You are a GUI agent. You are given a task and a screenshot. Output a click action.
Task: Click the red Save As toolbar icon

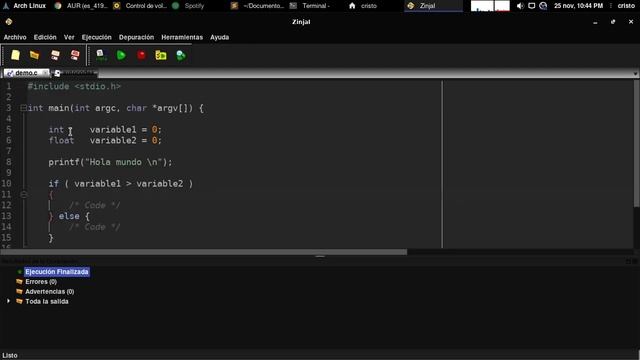coord(75,55)
